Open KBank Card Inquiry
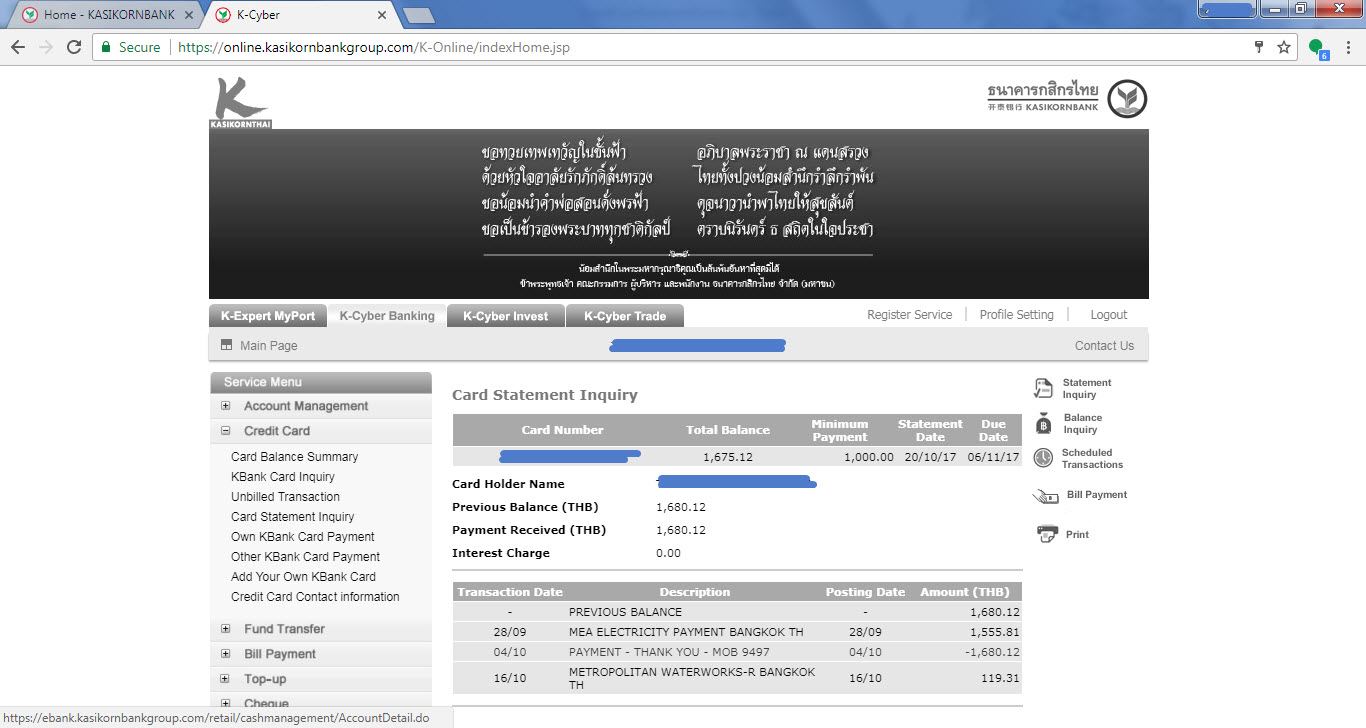The width and height of the screenshot is (1366, 728). (283, 477)
